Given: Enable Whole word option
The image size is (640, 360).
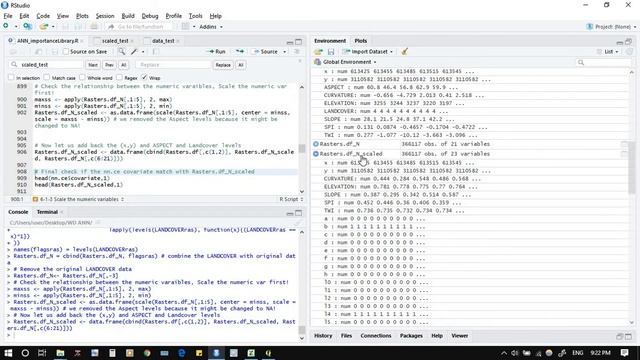Looking at the screenshot, I should pyautogui.click(x=82, y=77).
